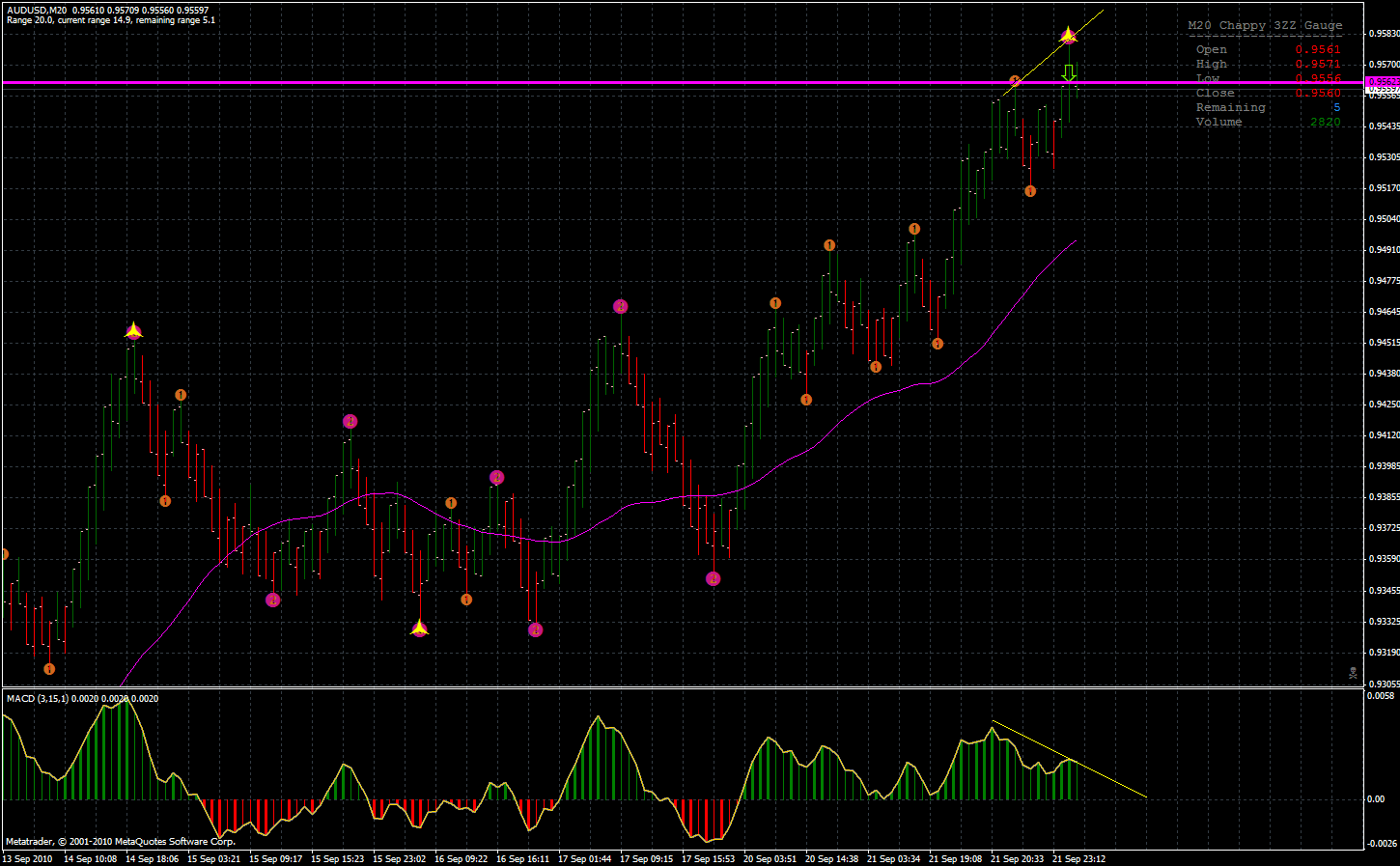Click the magenta '2' marker under the 17 Sep 15:53 low
This screenshot has width=1400, height=866.
pos(713,579)
